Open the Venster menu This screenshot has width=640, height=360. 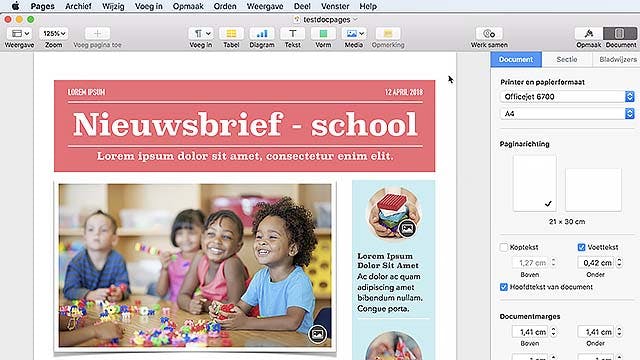pos(335,6)
